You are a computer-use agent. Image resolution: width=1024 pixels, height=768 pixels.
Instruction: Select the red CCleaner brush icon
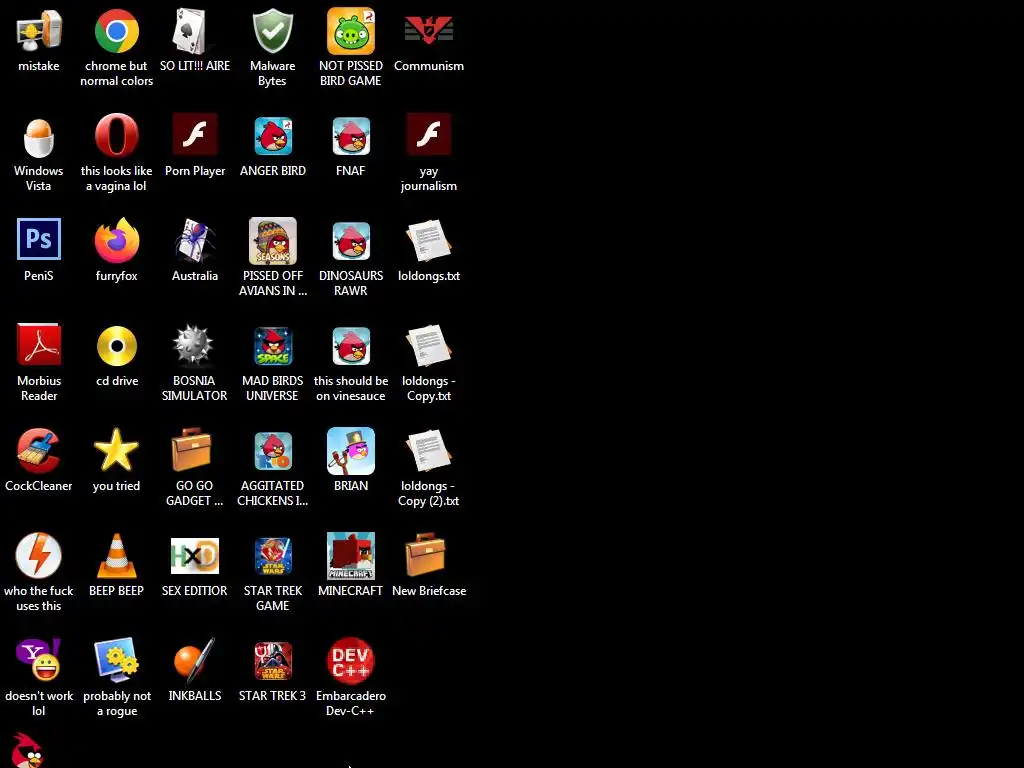[39, 451]
